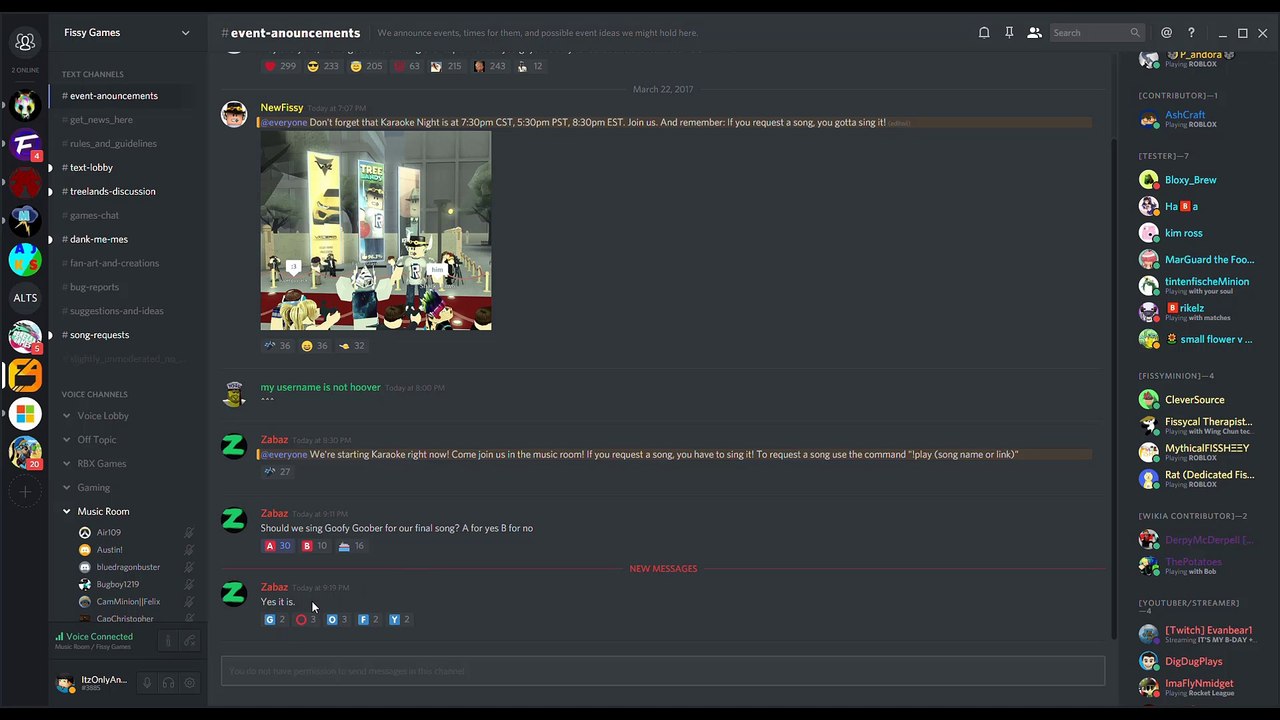Toggle the member list icon
This screenshot has height=720, width=1280.
point(1034,33)
